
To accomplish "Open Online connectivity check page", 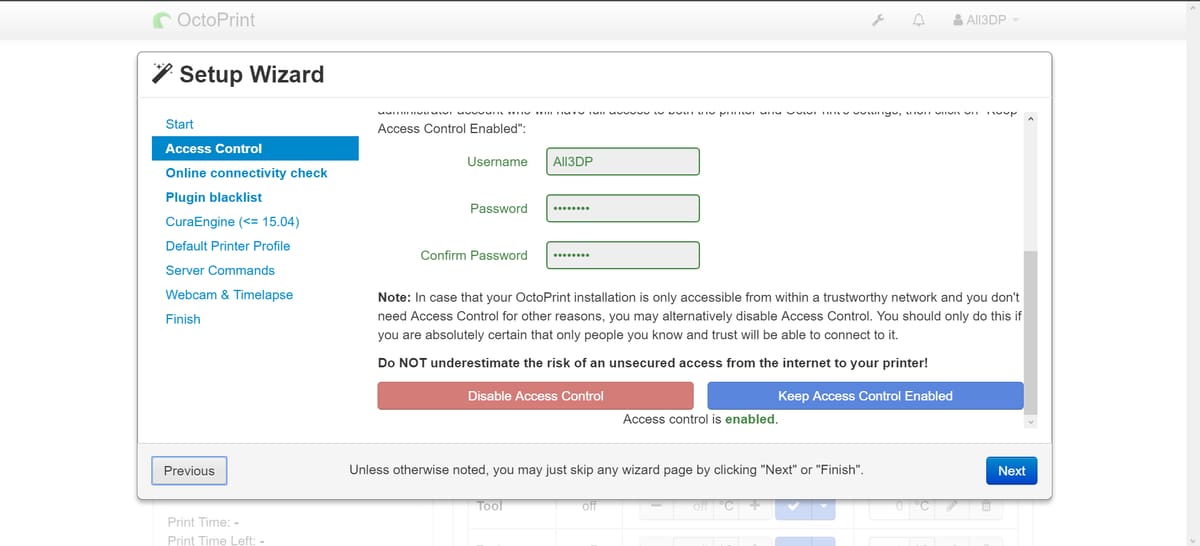I will [x=247, y=173].
